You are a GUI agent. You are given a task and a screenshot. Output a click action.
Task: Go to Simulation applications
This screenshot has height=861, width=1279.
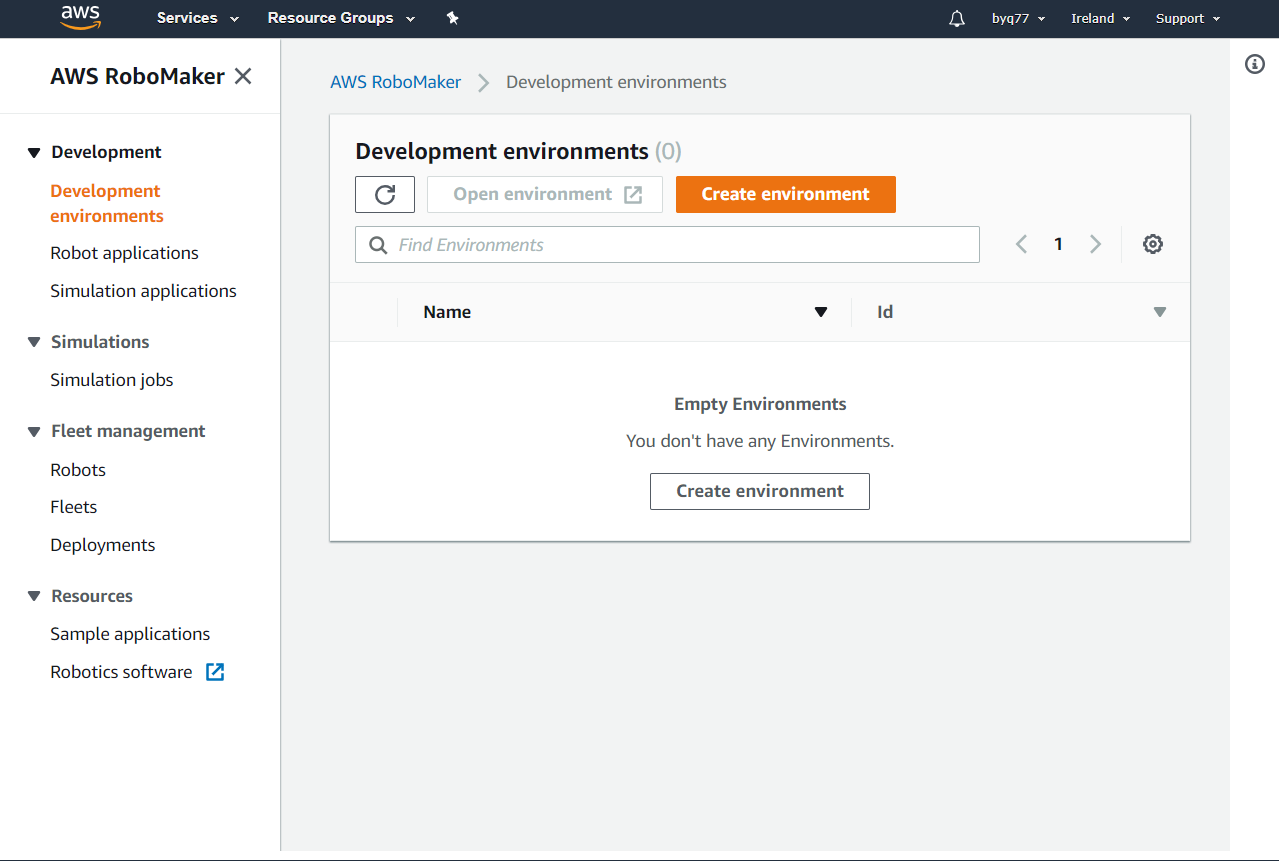pos(143,291)
